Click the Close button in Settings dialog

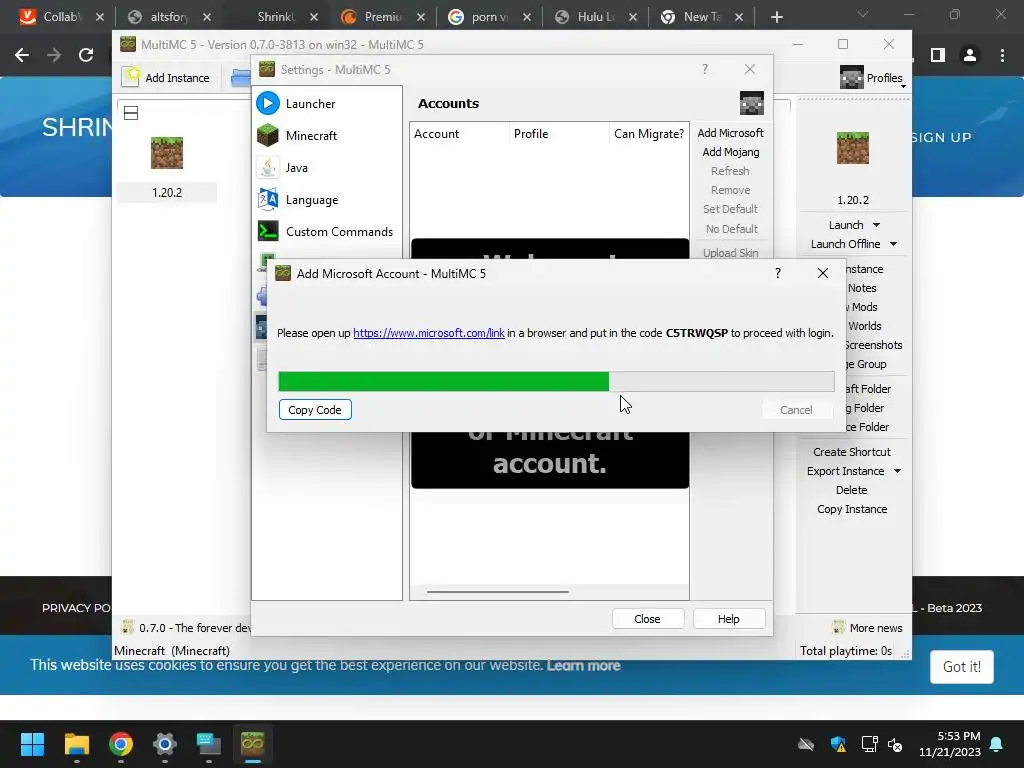click(x=647, y=618)
